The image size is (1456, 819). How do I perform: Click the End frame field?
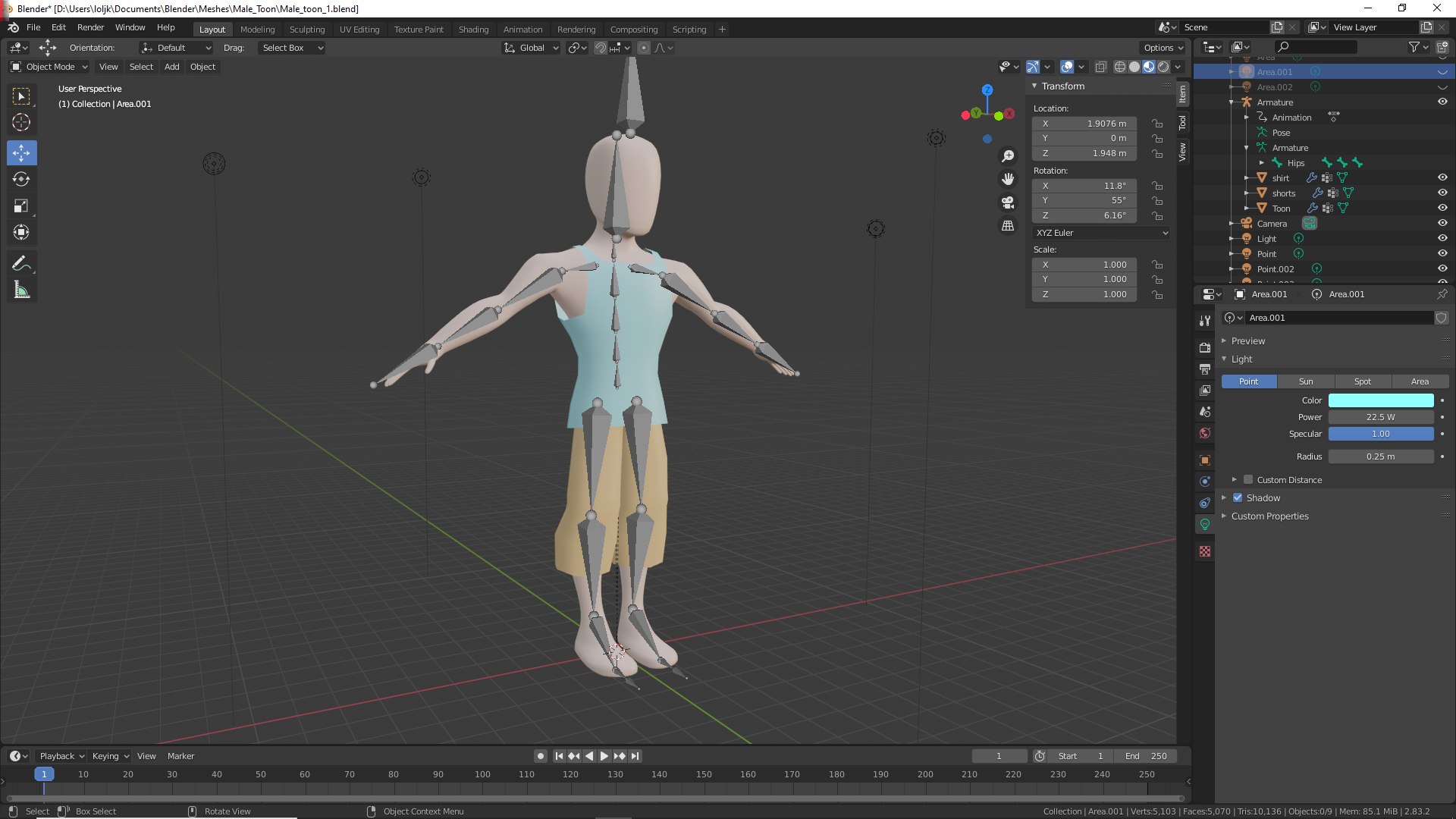coord(1147,756)
